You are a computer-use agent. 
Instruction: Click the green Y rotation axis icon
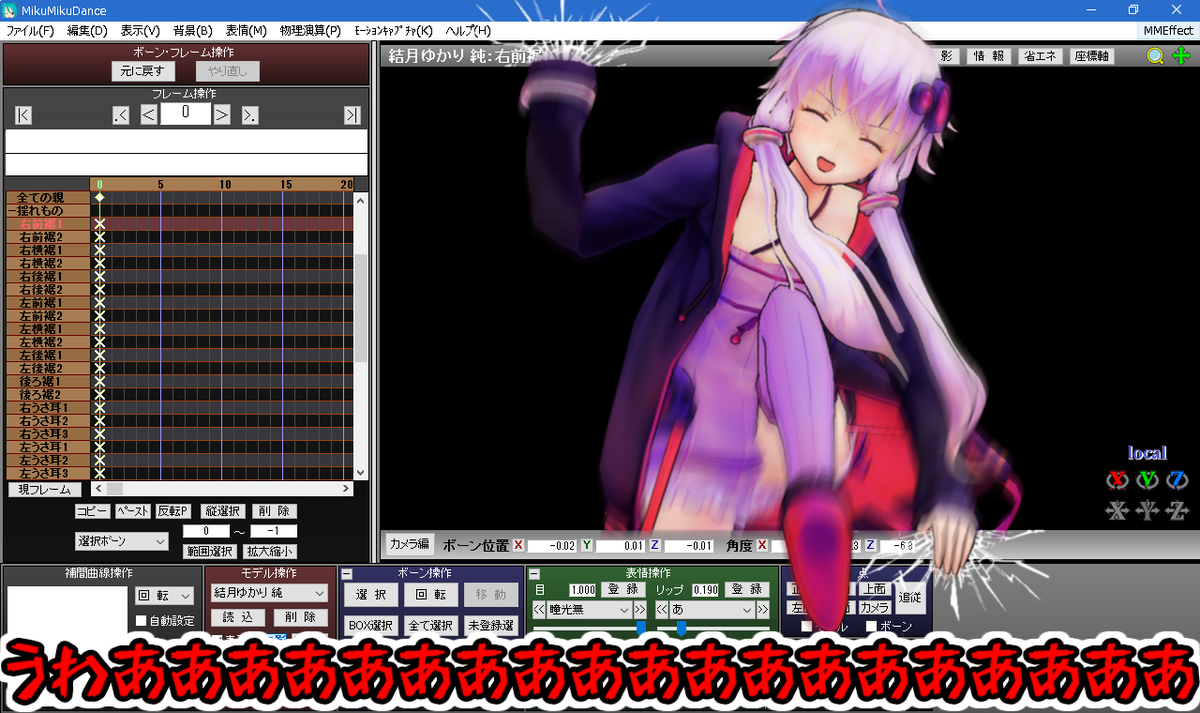point(1147,481)
